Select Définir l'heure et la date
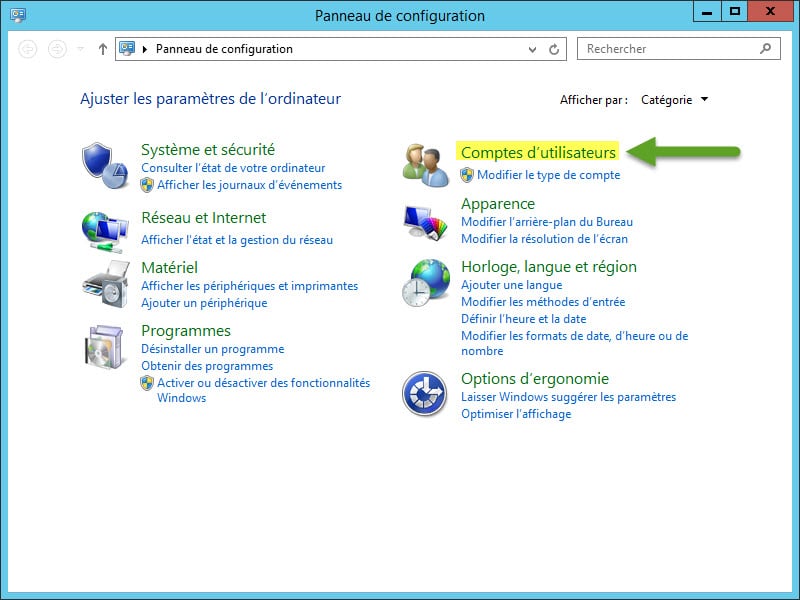Image resolution: width=800 pixels, height=600 pixels. pos(523,319)
